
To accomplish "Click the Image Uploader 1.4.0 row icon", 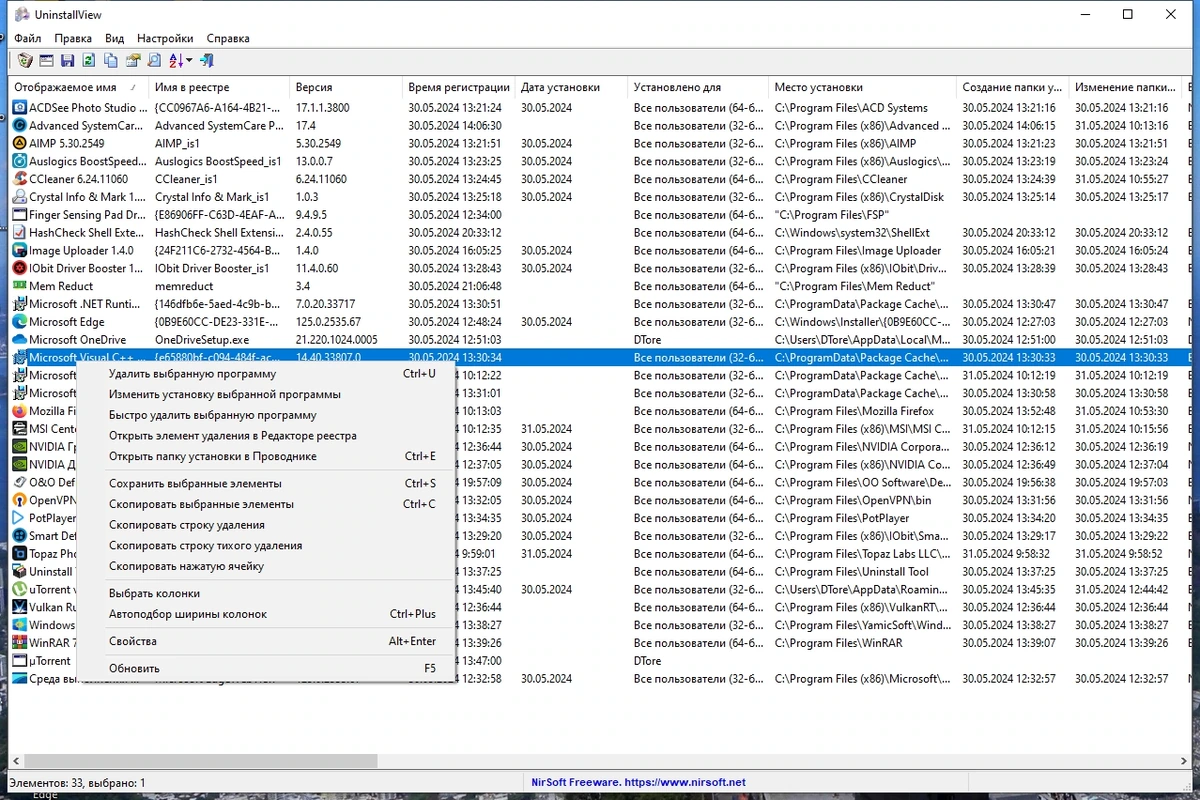I will pos(19,251).
